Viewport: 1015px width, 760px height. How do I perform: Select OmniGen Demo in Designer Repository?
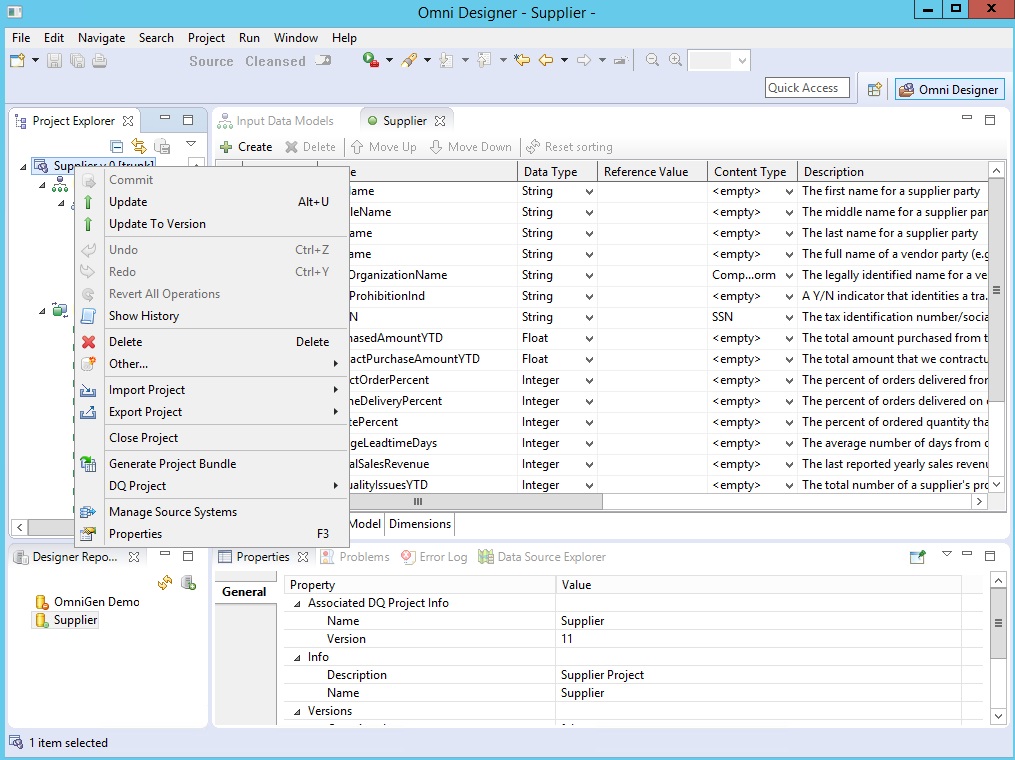96,602
